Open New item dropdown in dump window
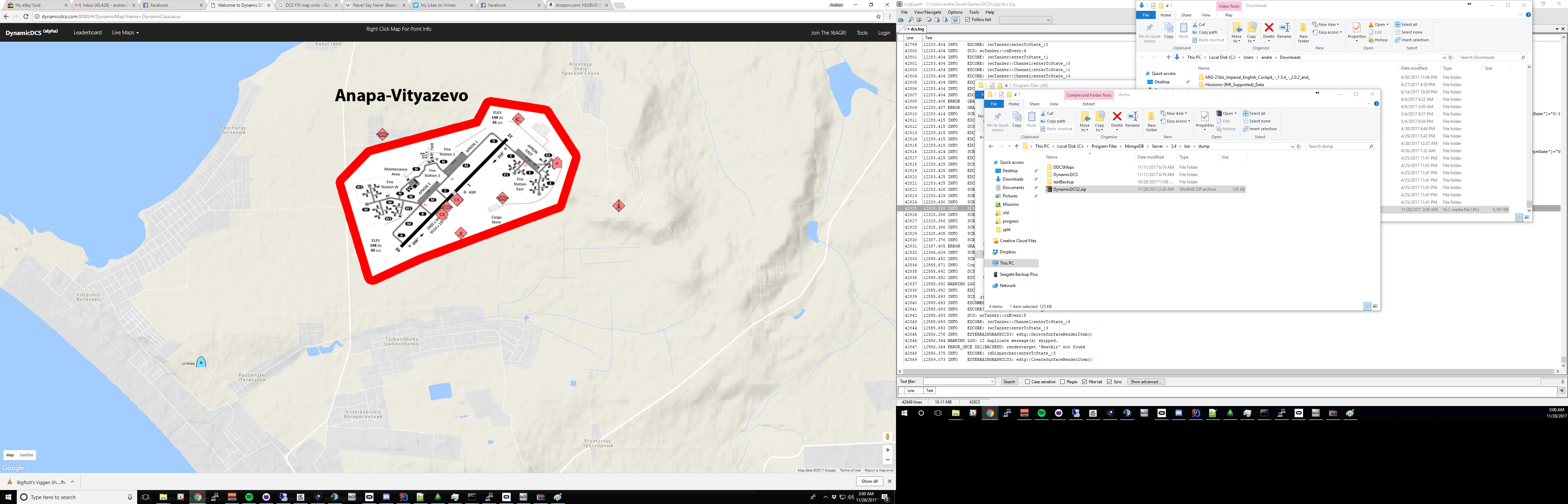This screenshot has height=504, width=1568. point(1174,113)
